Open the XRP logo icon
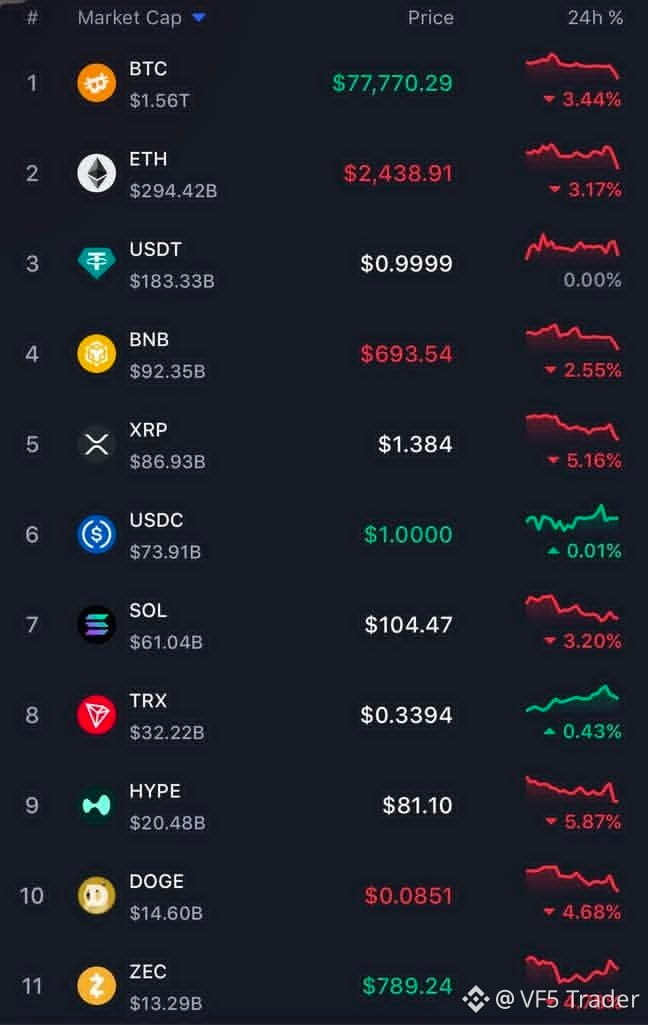This screenshot has height=1025, width=648. click(x=96, y=445)
